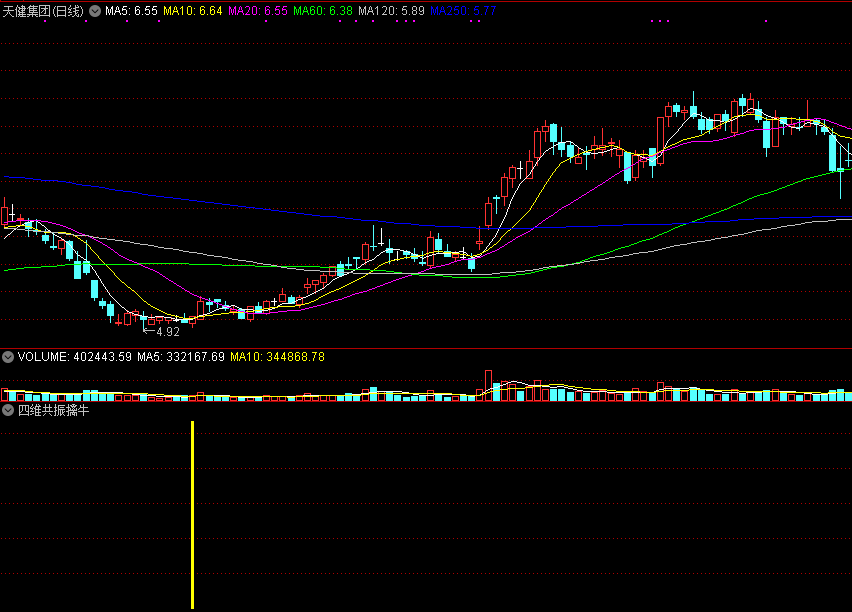
Task: Click the 4.92 low price annotation
Action: pyautogui.click(x=167, y=332)
